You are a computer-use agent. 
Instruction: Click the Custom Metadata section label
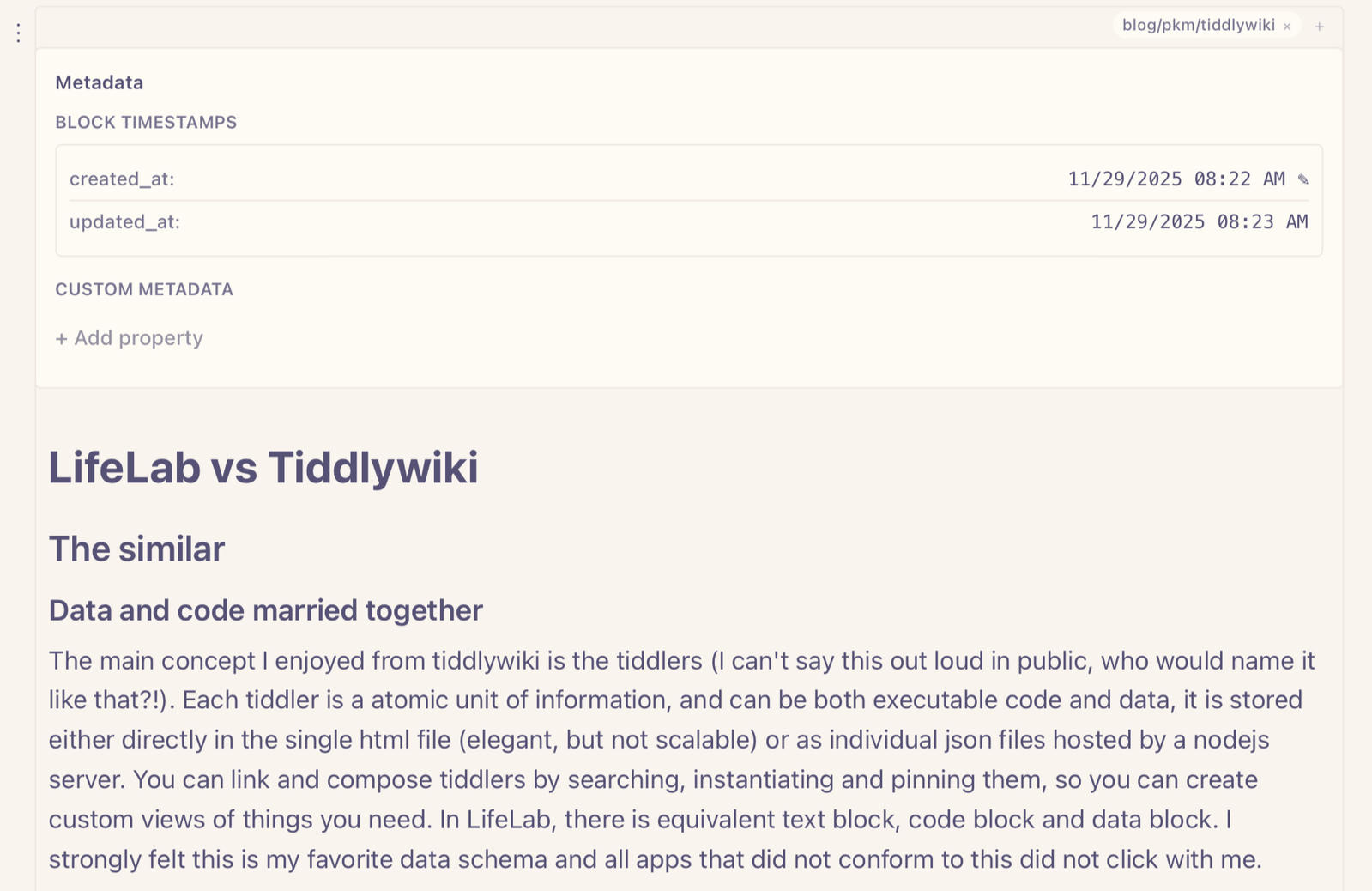[x=144, y=289]
